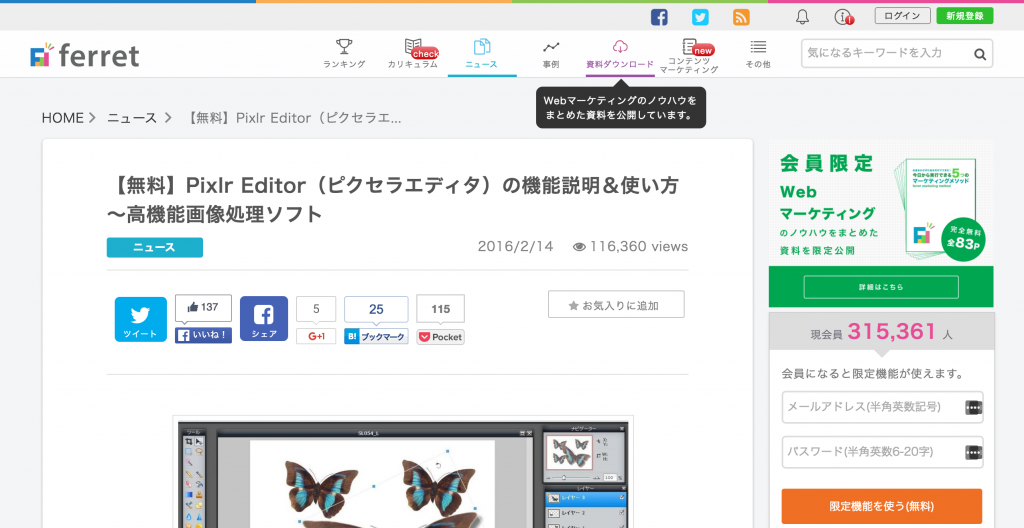Click the 116,360 views counter
The height and width of the screenshot is (528, 1024).
(x=630, y=246)
